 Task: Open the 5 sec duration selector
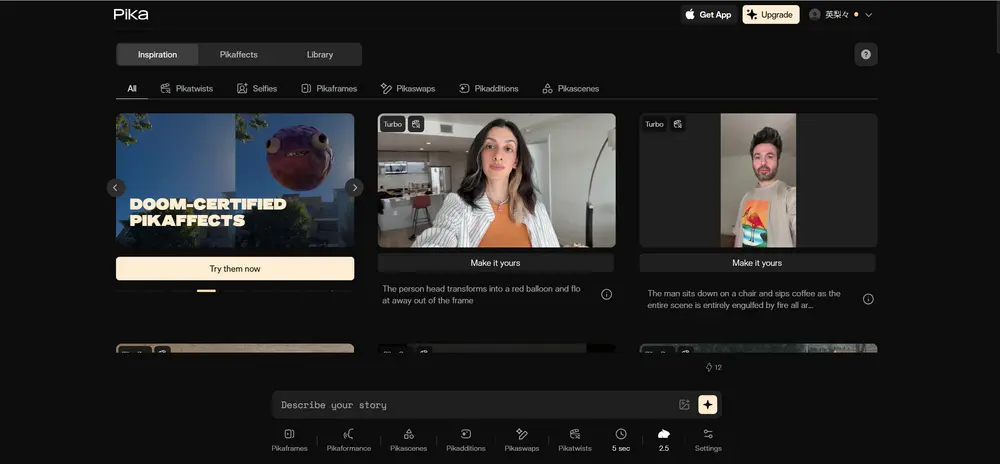pyautogui.click(x=621, y=440)
